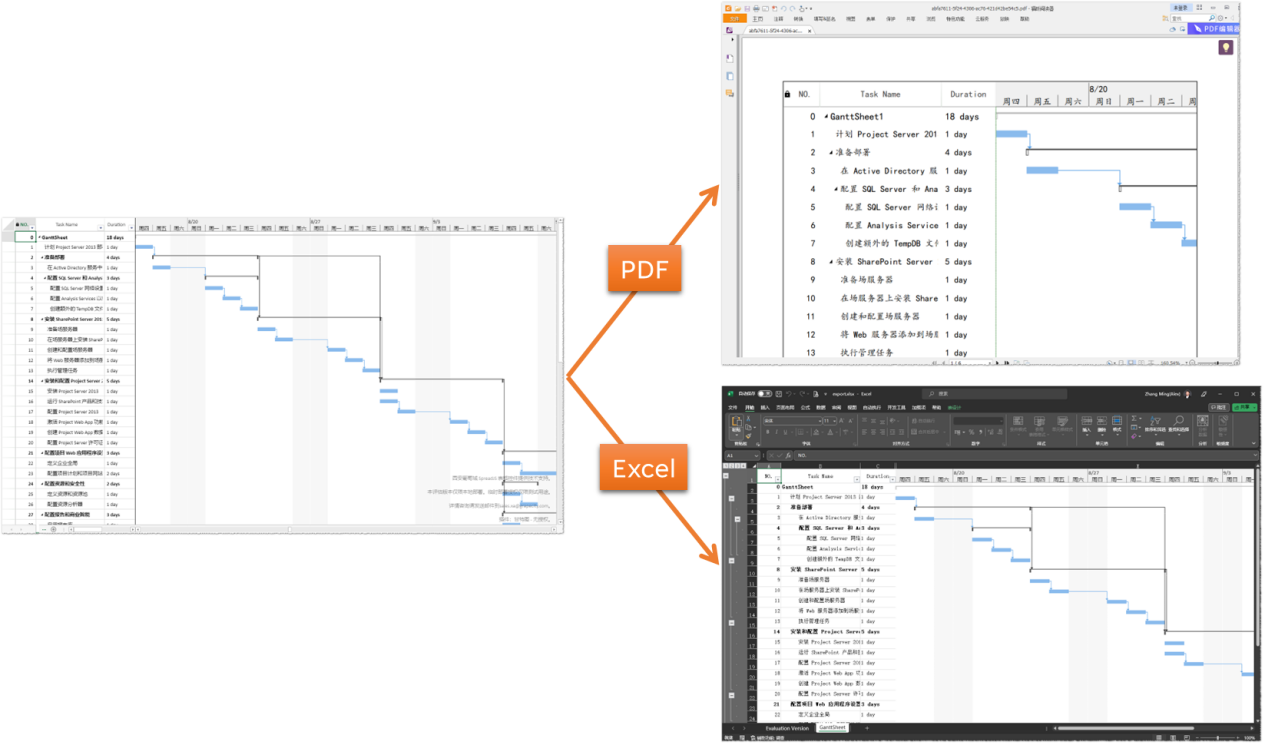
Task: Open NO. filter dropdown in Excel sheet
Action: [x=778, y=478]
